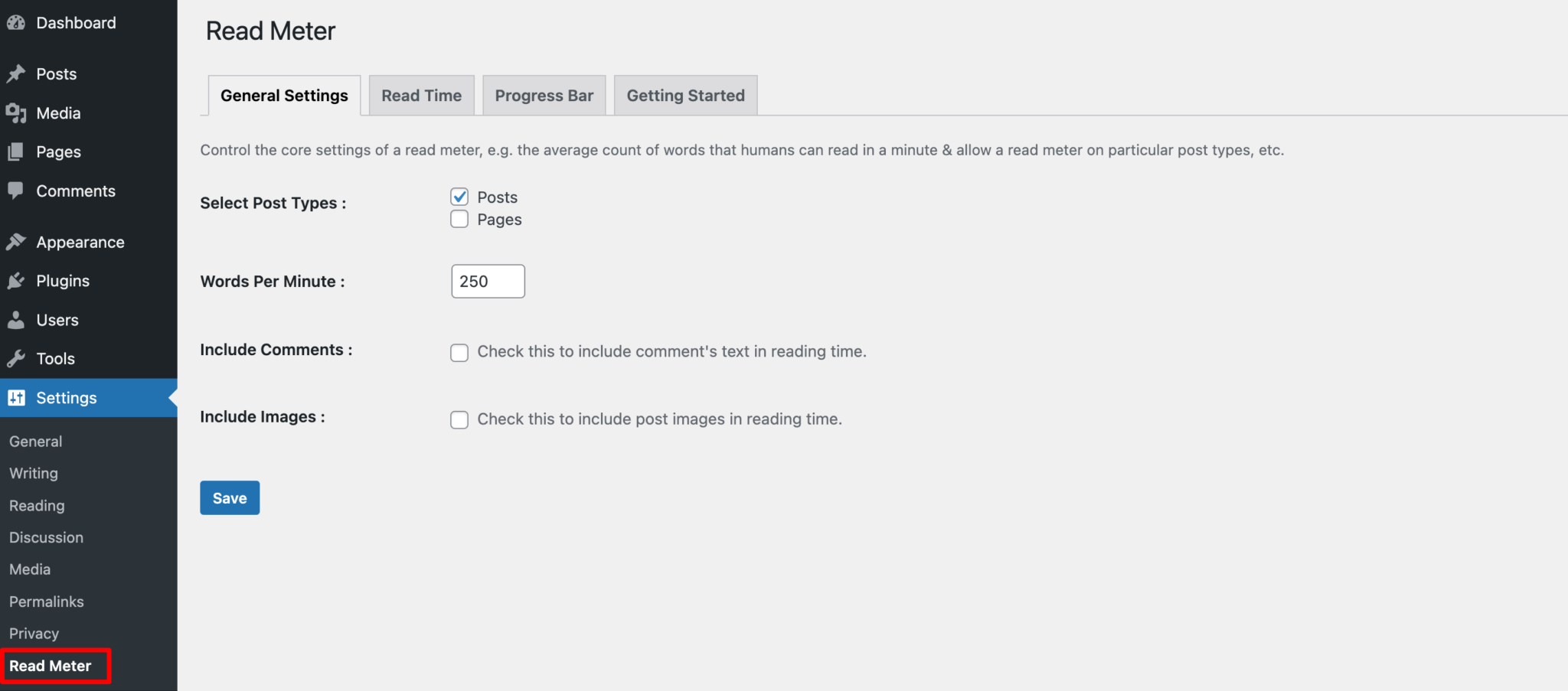Toggle Include Images in reading time

459,419
